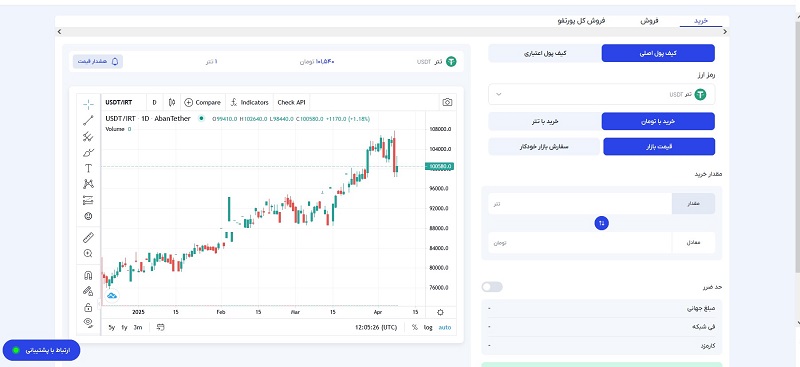Click the horizontal scrollbar under tabs
Screen dimensions: 800x367
(393, 32)
